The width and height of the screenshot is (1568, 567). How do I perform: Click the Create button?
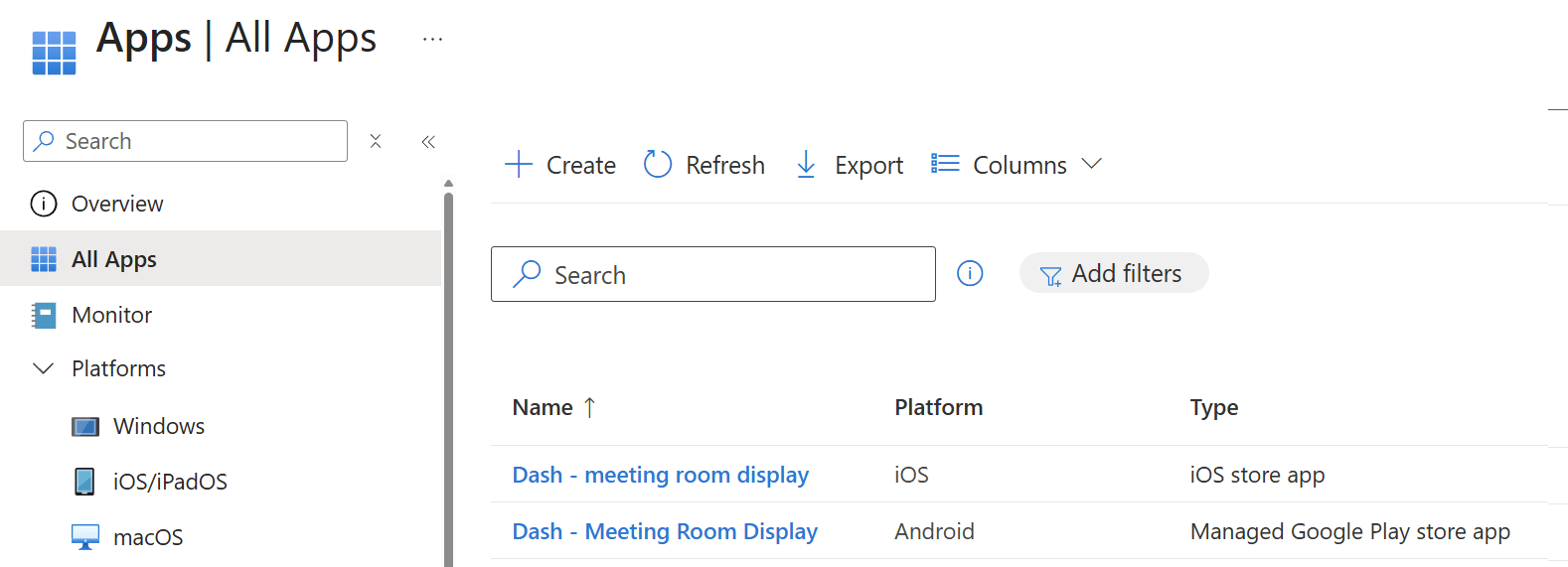(x=560, y=165)
